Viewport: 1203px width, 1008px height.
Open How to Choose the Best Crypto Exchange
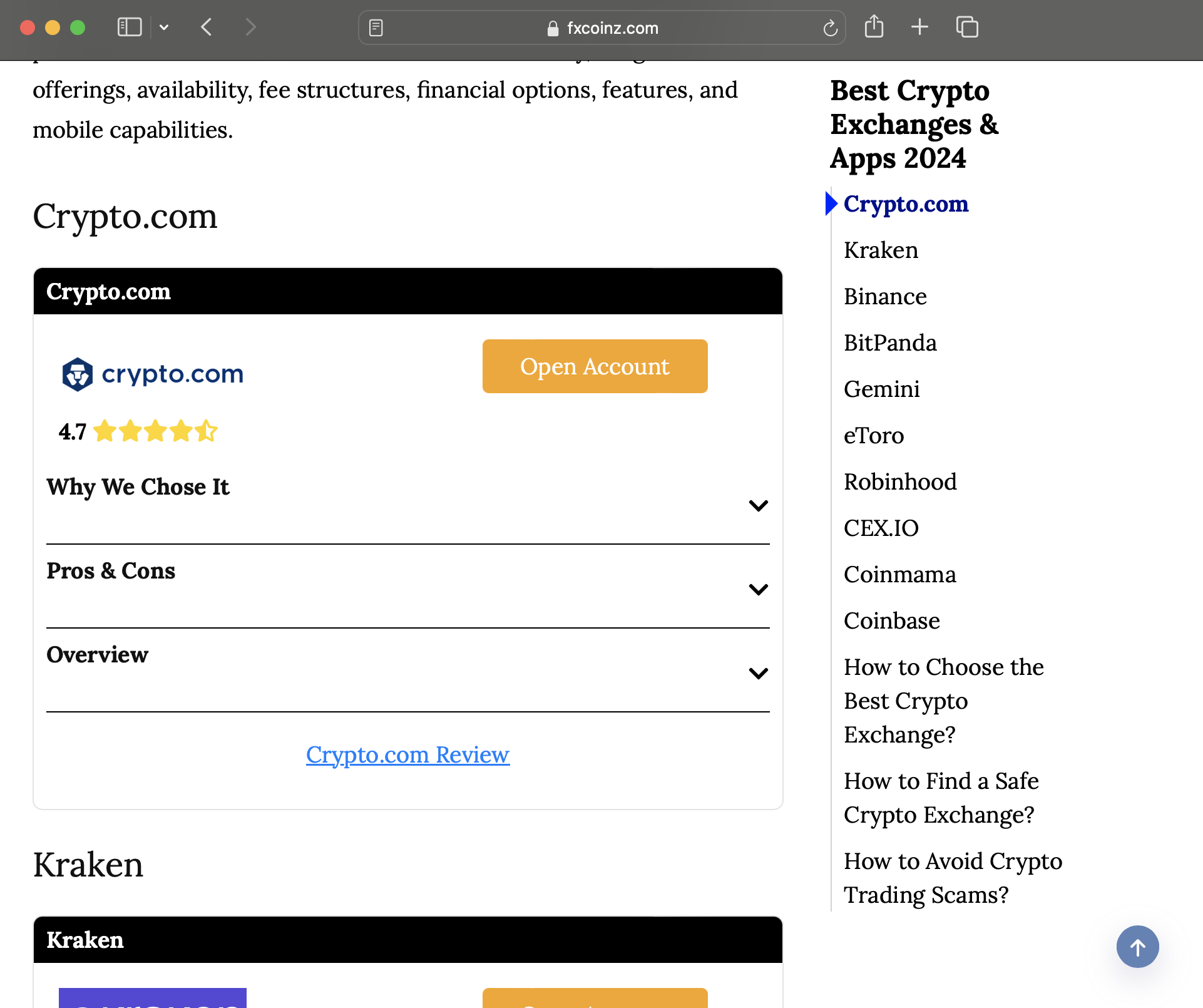point(943,701)
